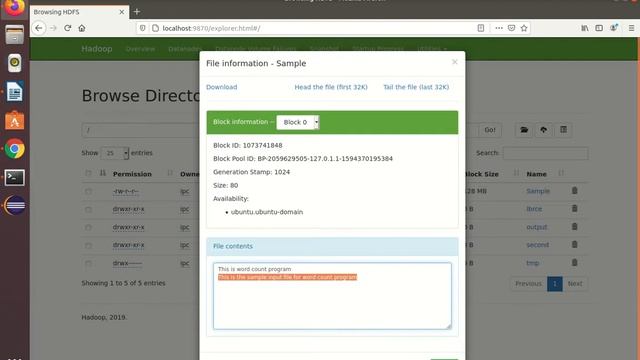Open Firefox account icon
The width and height of the screenshot is (640, 360).
[x=613, y=28]
